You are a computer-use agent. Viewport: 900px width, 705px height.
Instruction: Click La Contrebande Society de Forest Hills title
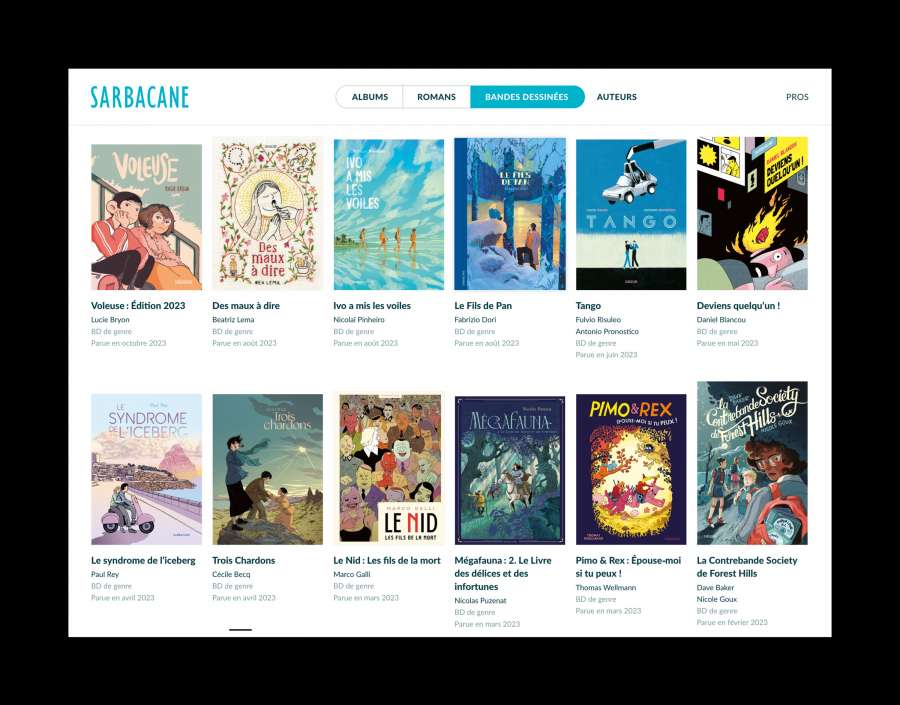[x=747, y=567]
